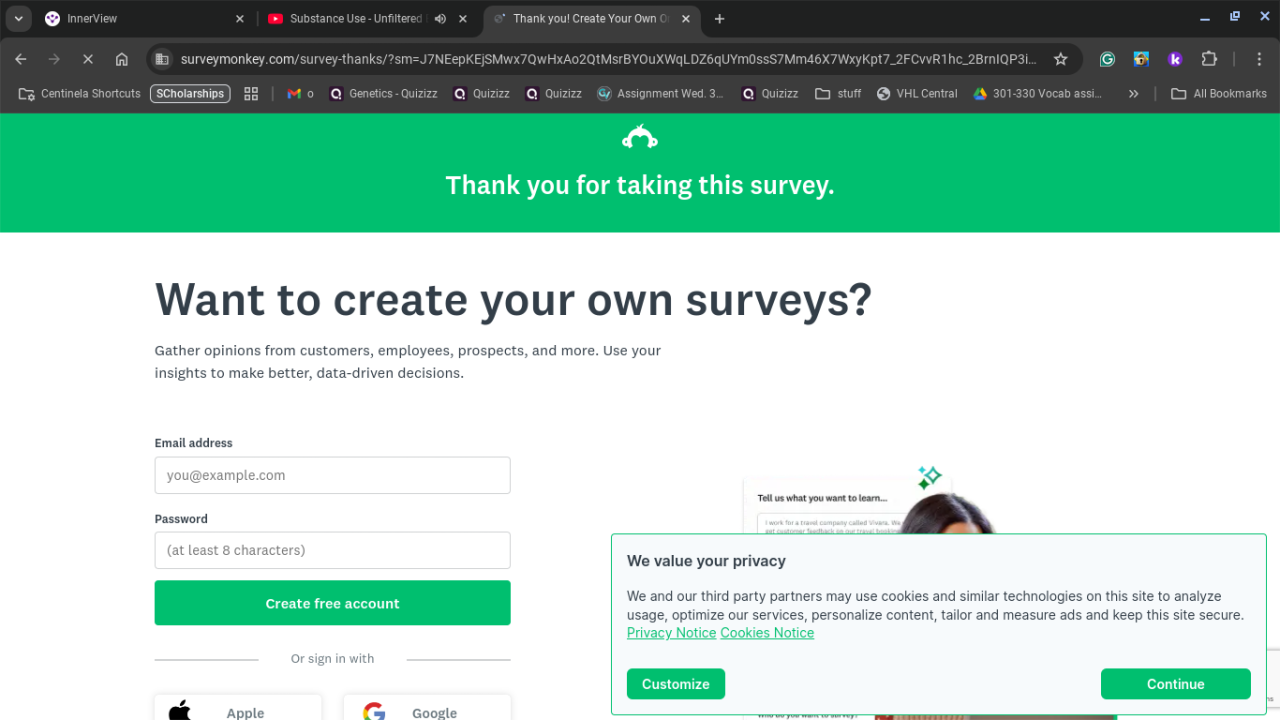Open the Grammarly extension icon
This screenshot has height=720, width=1280.
[x=1107, y=59]
